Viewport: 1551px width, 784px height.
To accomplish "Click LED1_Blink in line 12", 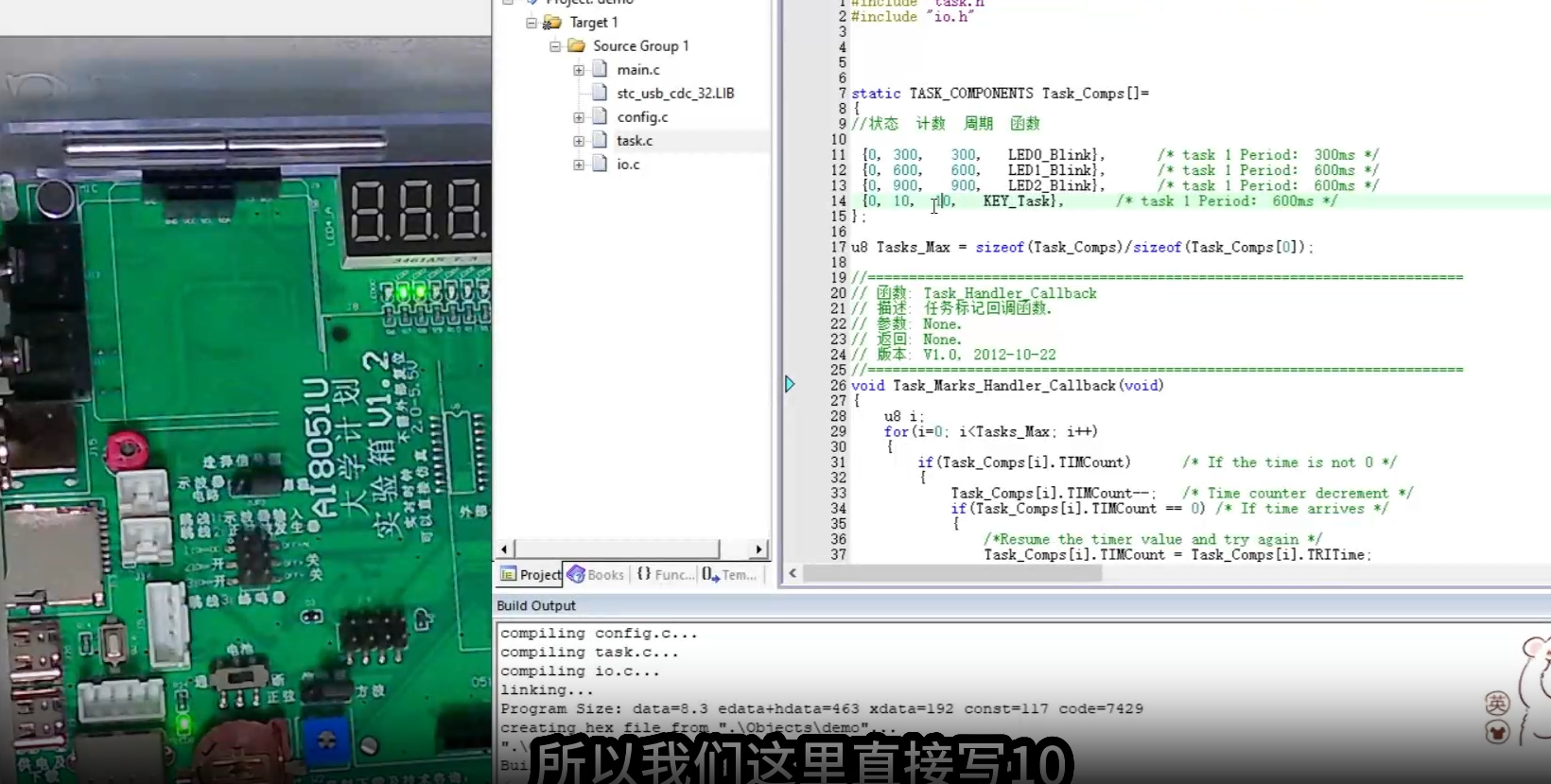I will pos(1050,170).
